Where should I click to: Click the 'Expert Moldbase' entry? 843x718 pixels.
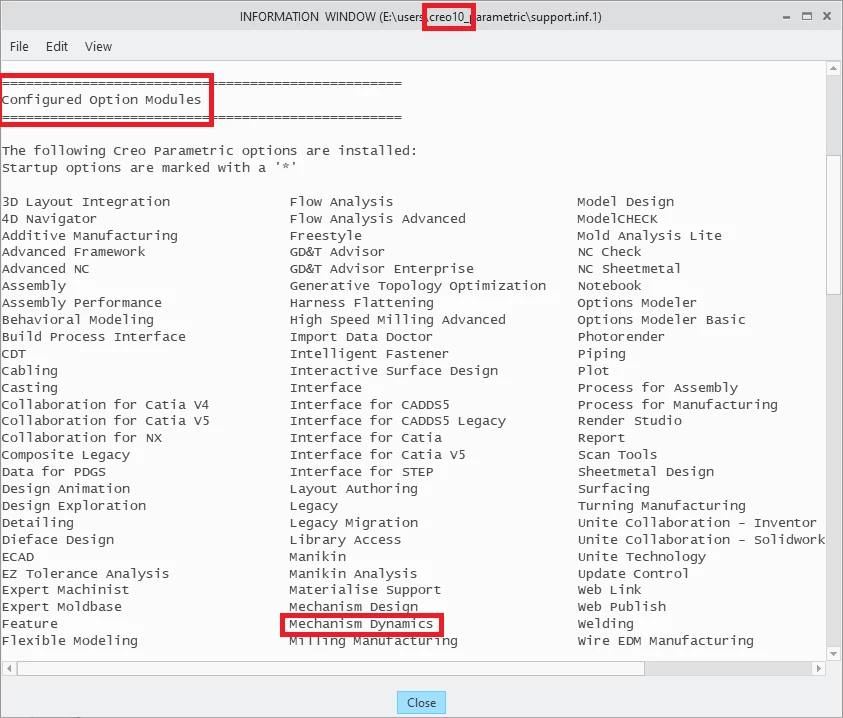62,607
